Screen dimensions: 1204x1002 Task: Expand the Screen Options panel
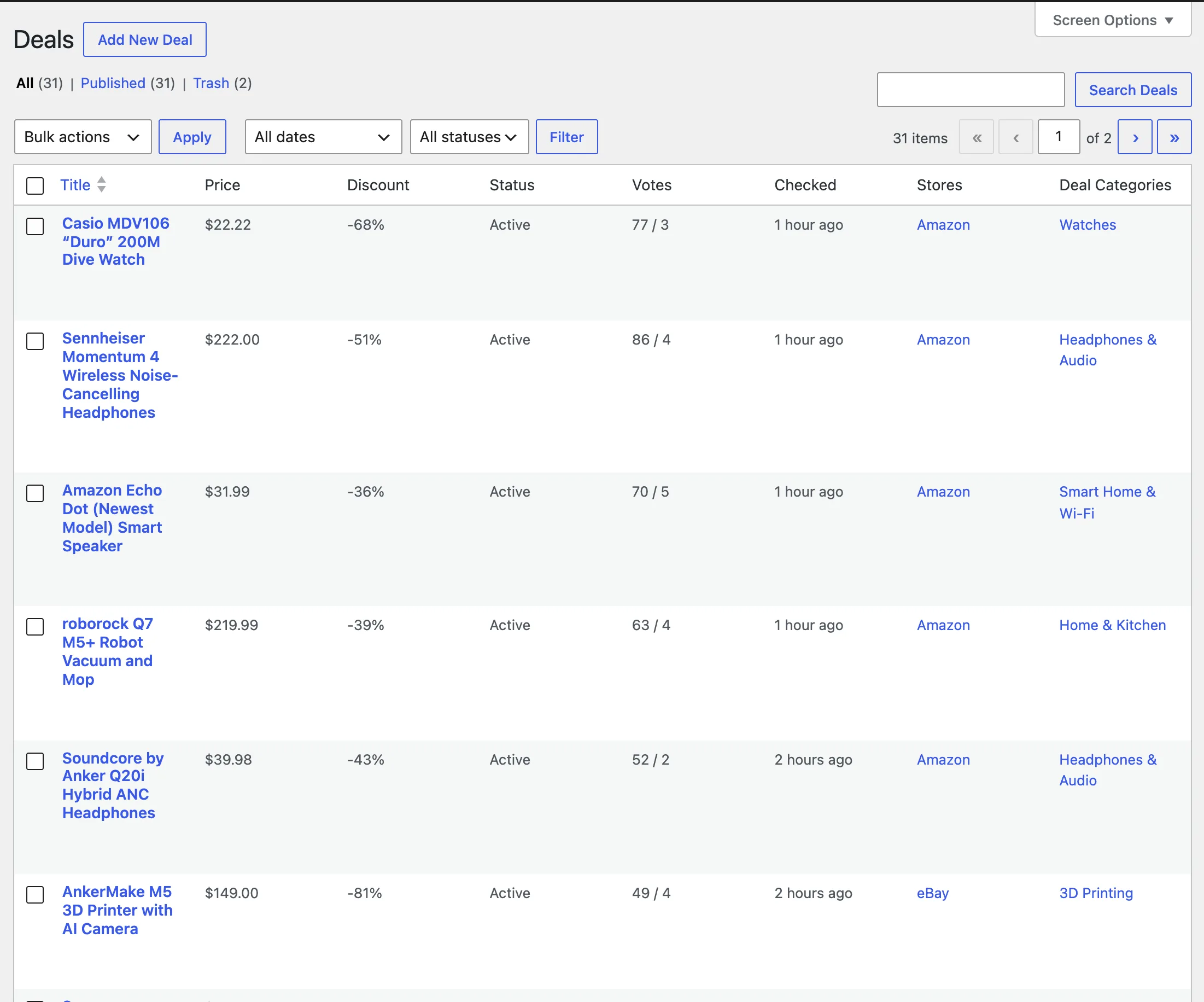click(1112, 20)
